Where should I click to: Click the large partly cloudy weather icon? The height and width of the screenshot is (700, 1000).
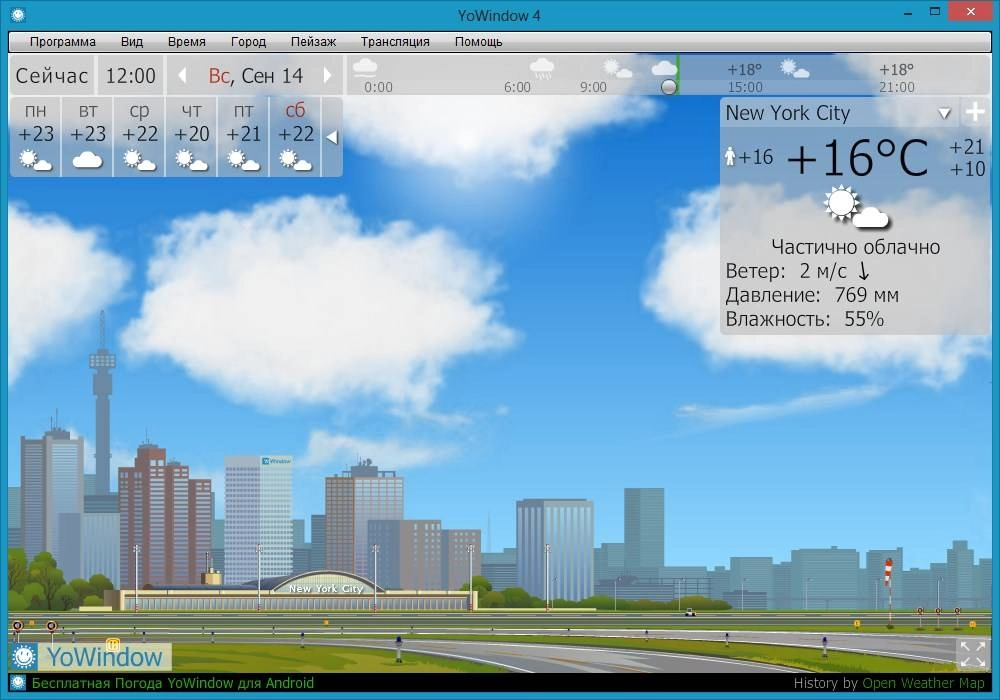pyautogui.click(x=856, y=207)
